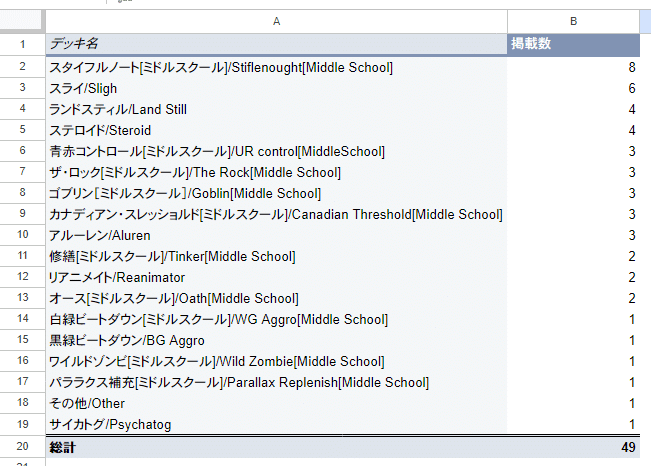The image size is (651, 466).
Task: Click the count 3 for Goblin
Action: 573,193
